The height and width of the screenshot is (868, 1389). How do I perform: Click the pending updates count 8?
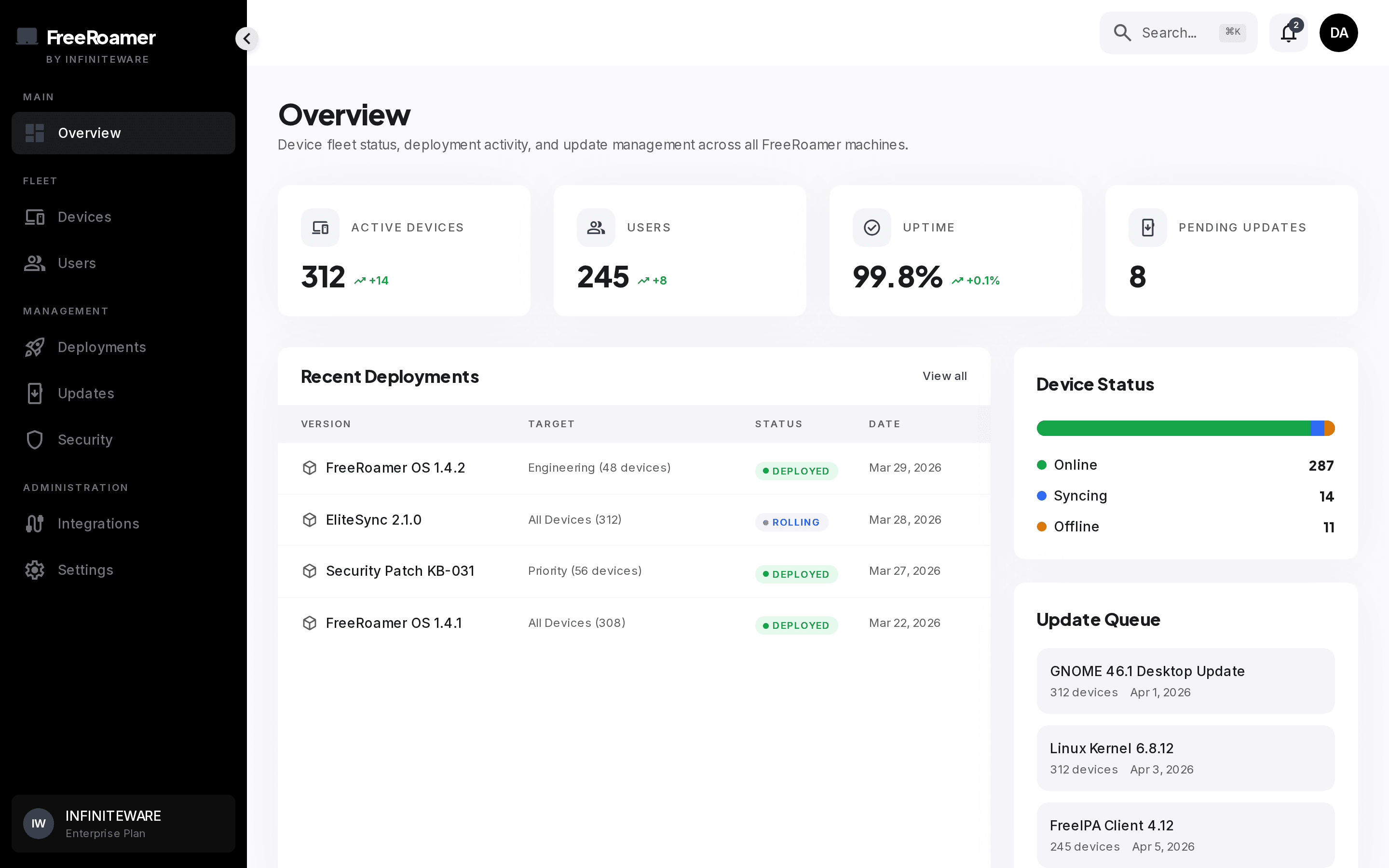(1138, 277)
